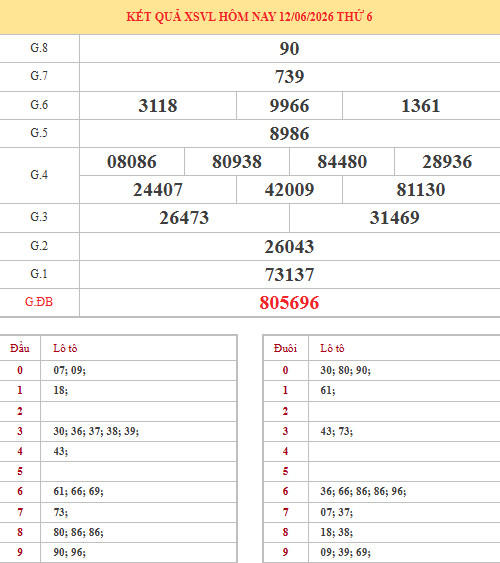This screenshot has width=500, height=563.
Task: Select Đuôi row 7 values '07; 37;'
Action: 337,512
